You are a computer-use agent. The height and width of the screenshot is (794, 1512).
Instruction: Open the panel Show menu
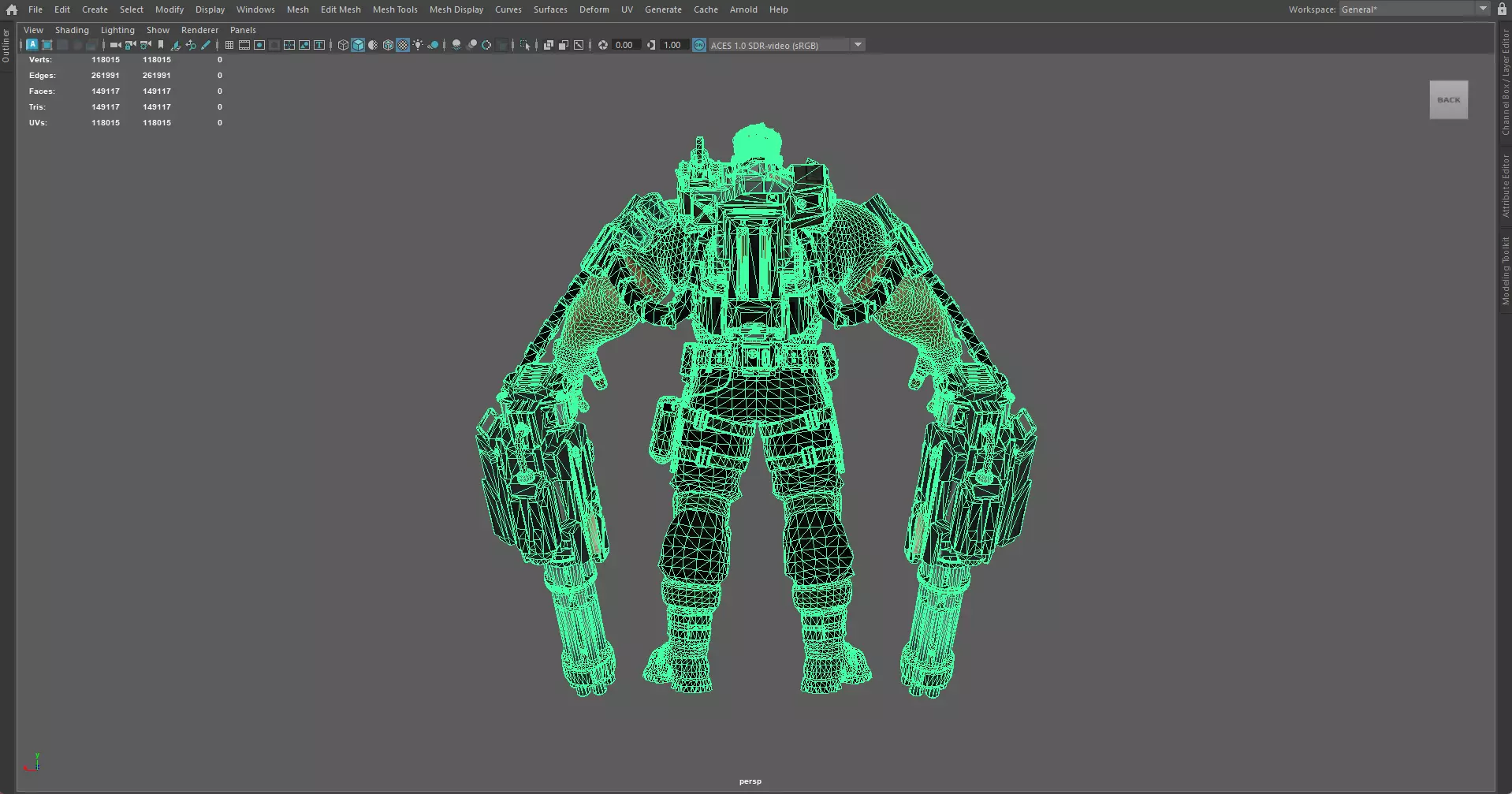[158, 30]
